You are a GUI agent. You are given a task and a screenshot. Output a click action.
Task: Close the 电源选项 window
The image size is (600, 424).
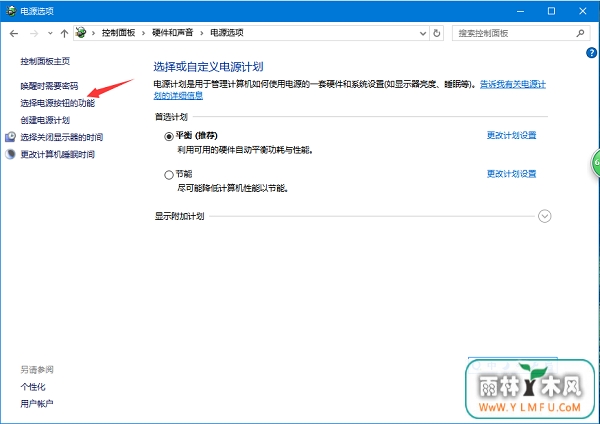(x=583, y=11)
